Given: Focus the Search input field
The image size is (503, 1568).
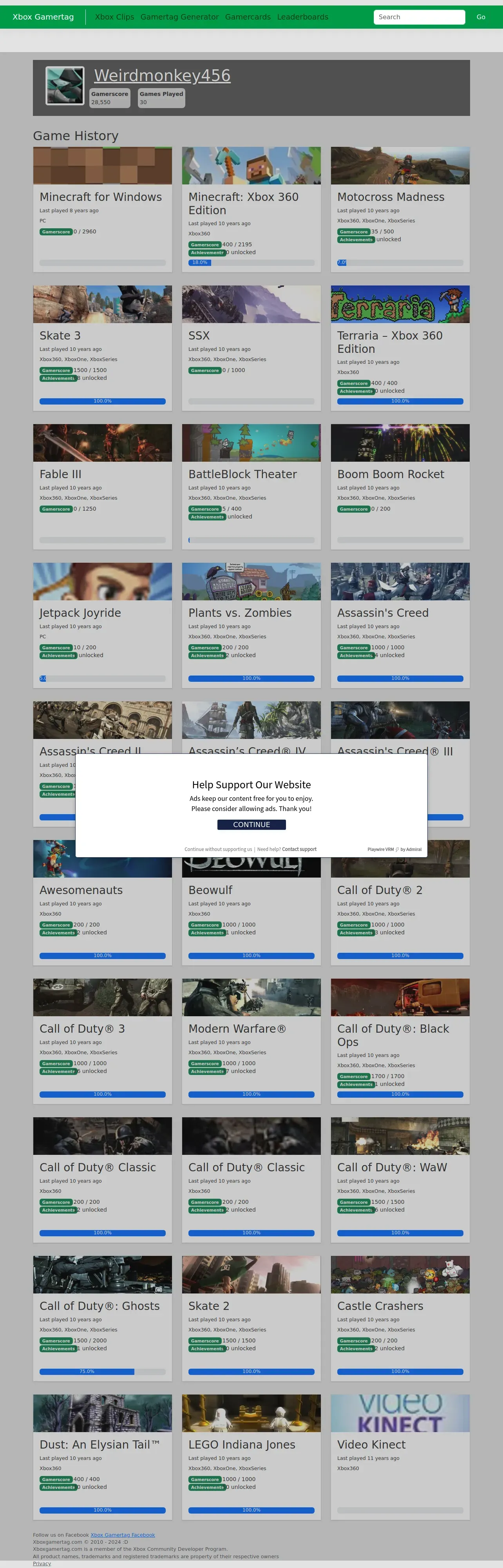Looking at the screenshot, I should pos(419,17).
